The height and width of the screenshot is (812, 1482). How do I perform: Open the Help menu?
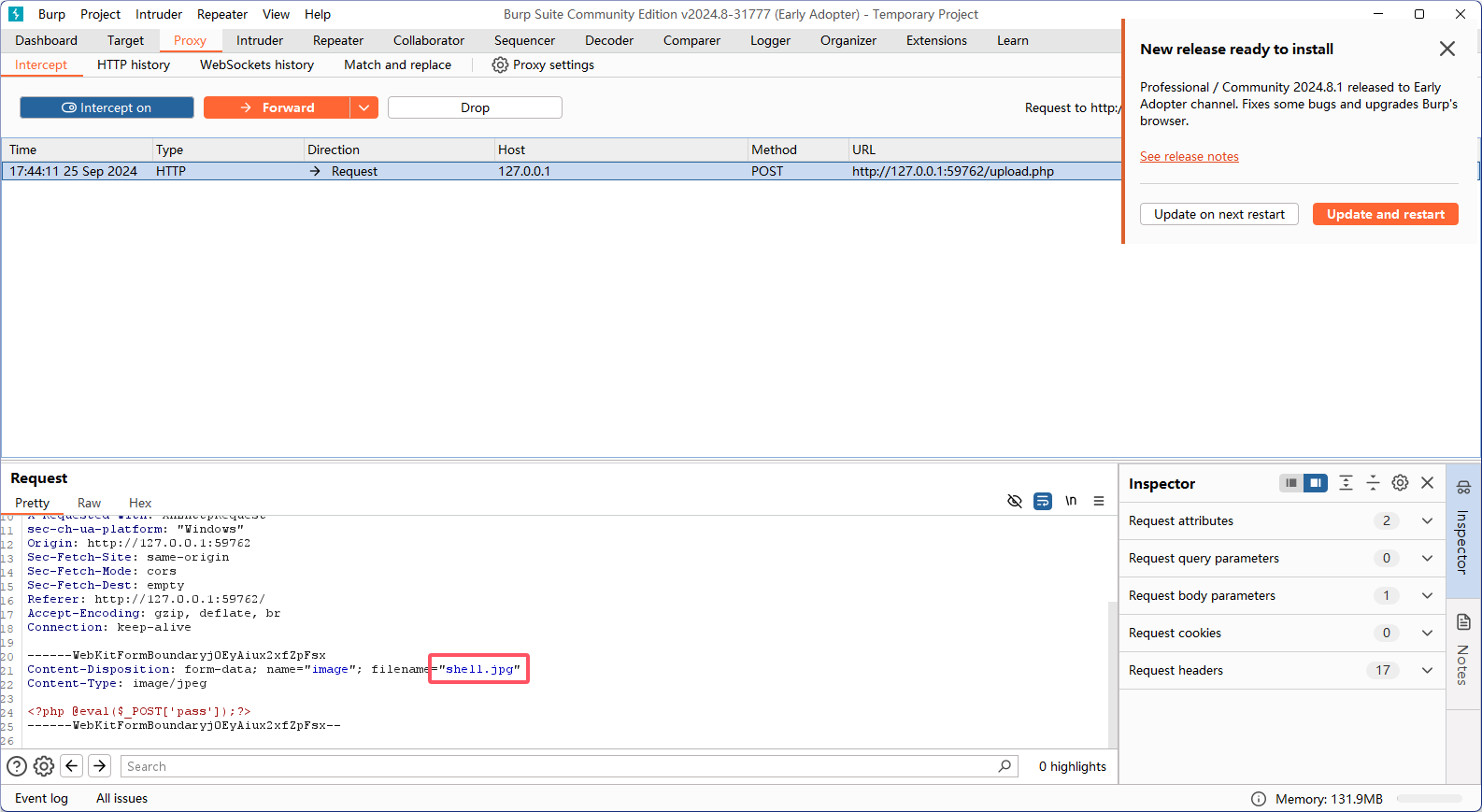tap(317, 14)
